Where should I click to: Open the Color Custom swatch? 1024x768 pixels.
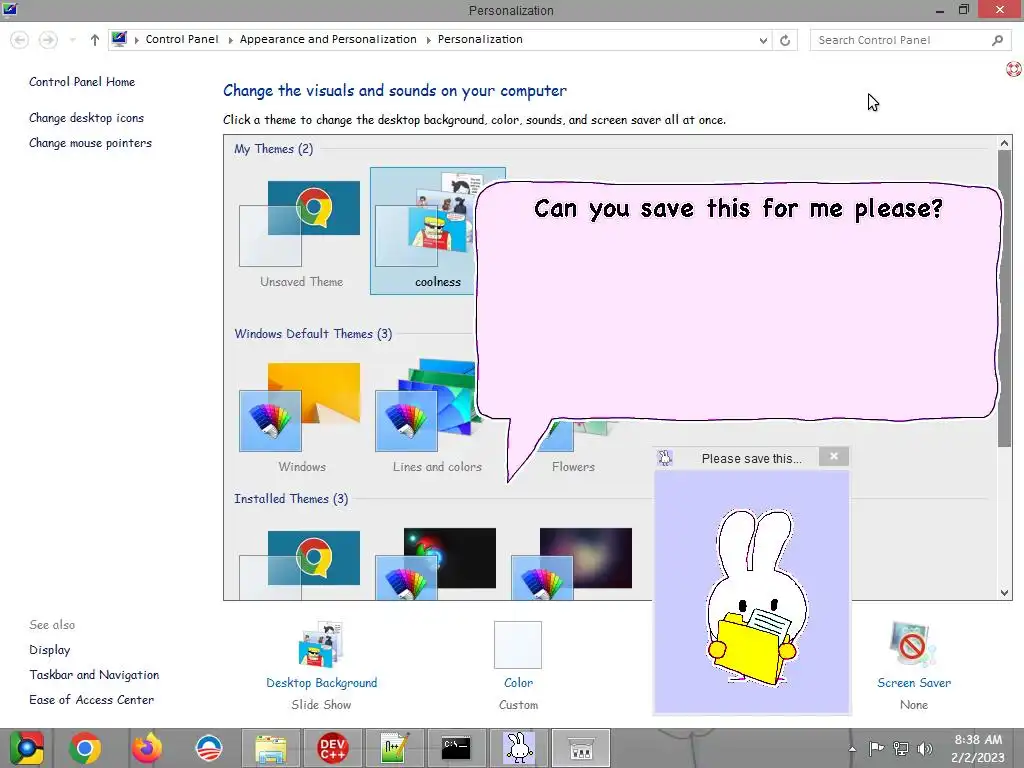518,645
